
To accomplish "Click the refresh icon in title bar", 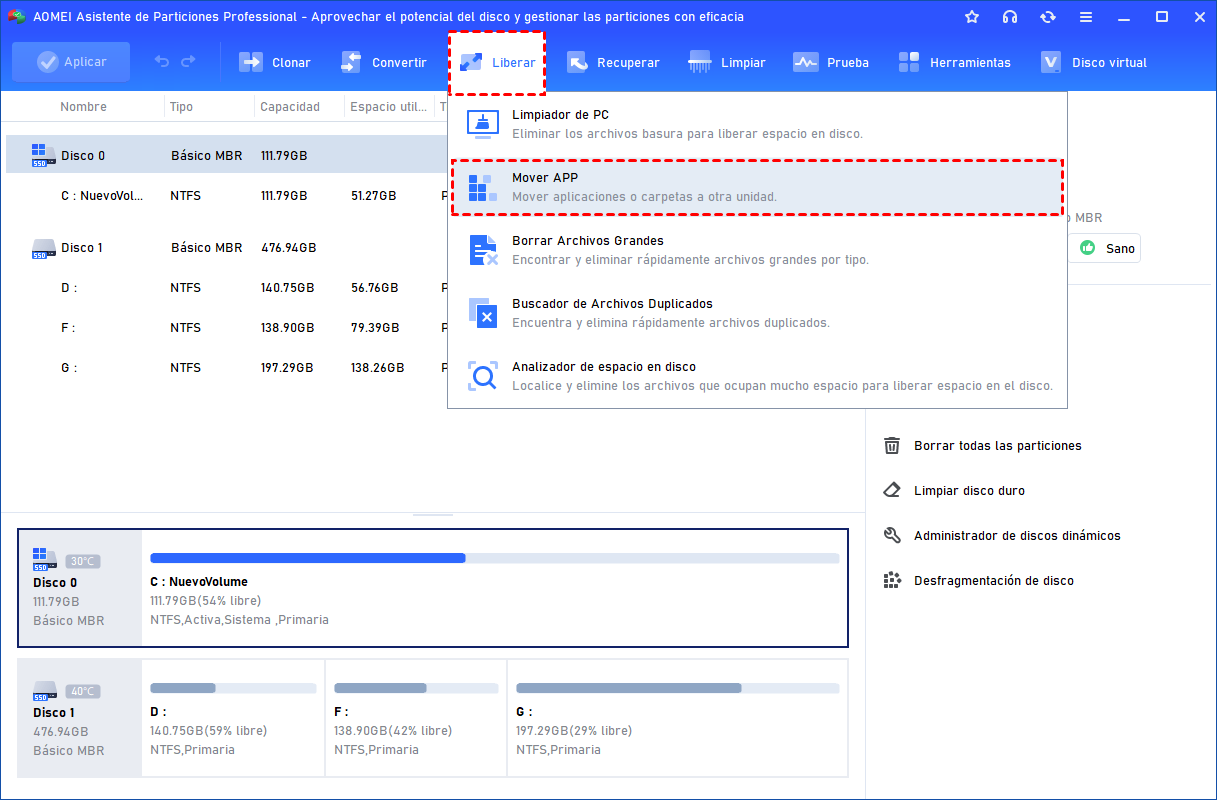I will [1047, 17].
